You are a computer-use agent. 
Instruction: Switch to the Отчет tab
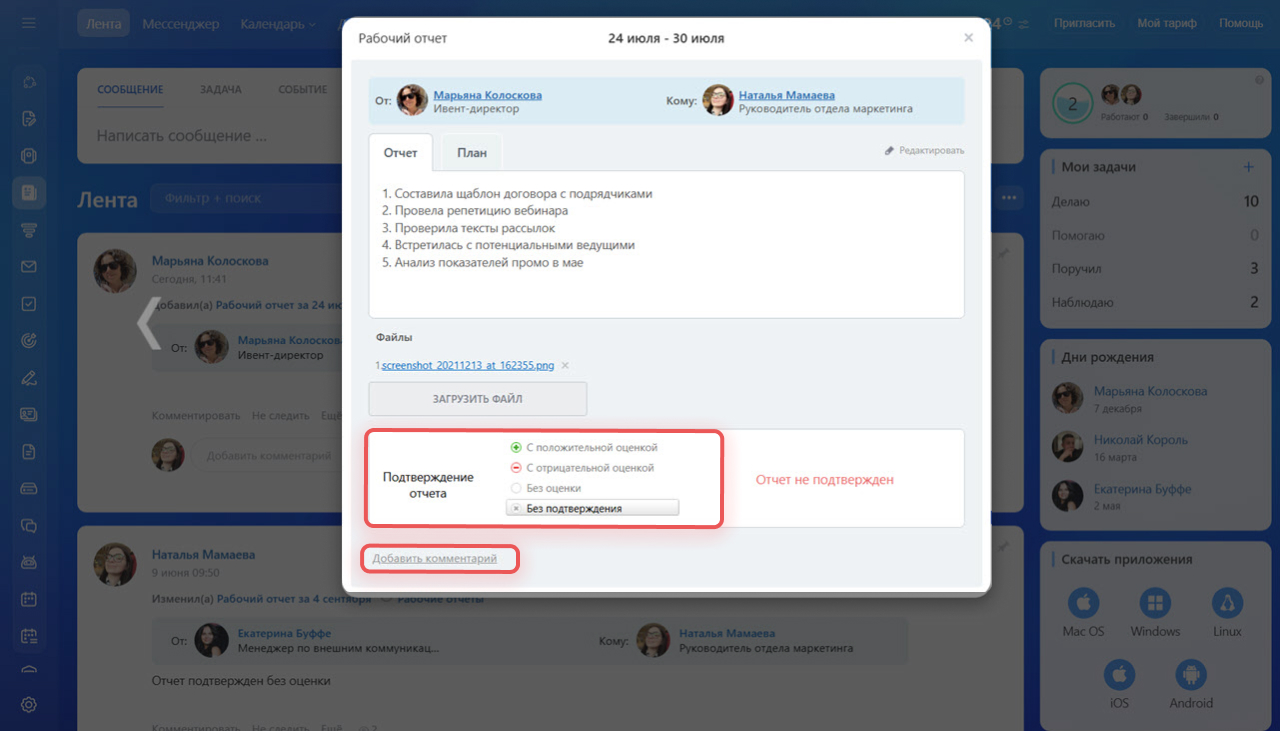click(401, 153)
